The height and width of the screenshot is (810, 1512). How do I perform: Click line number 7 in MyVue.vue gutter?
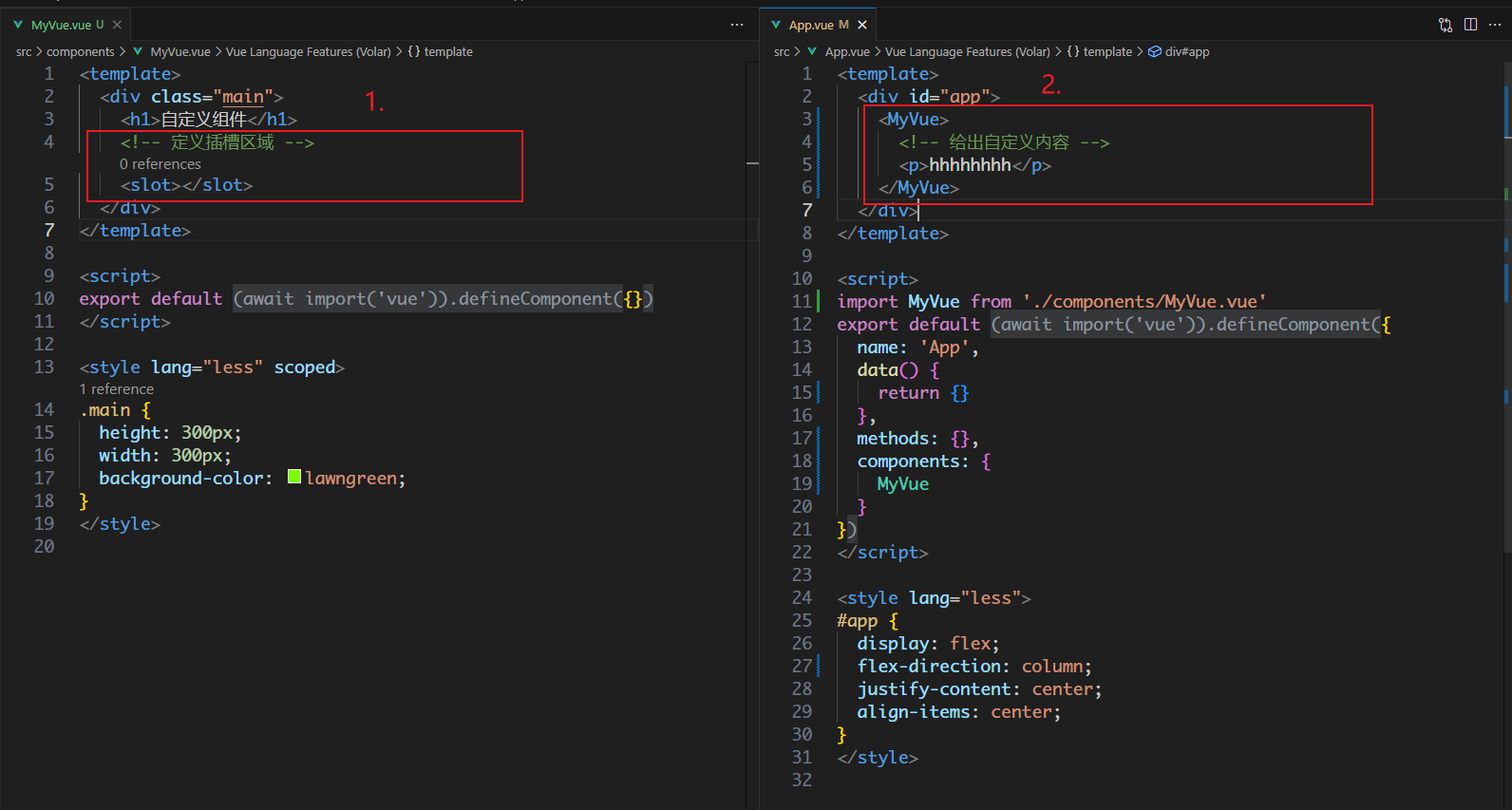click(49, 230)
